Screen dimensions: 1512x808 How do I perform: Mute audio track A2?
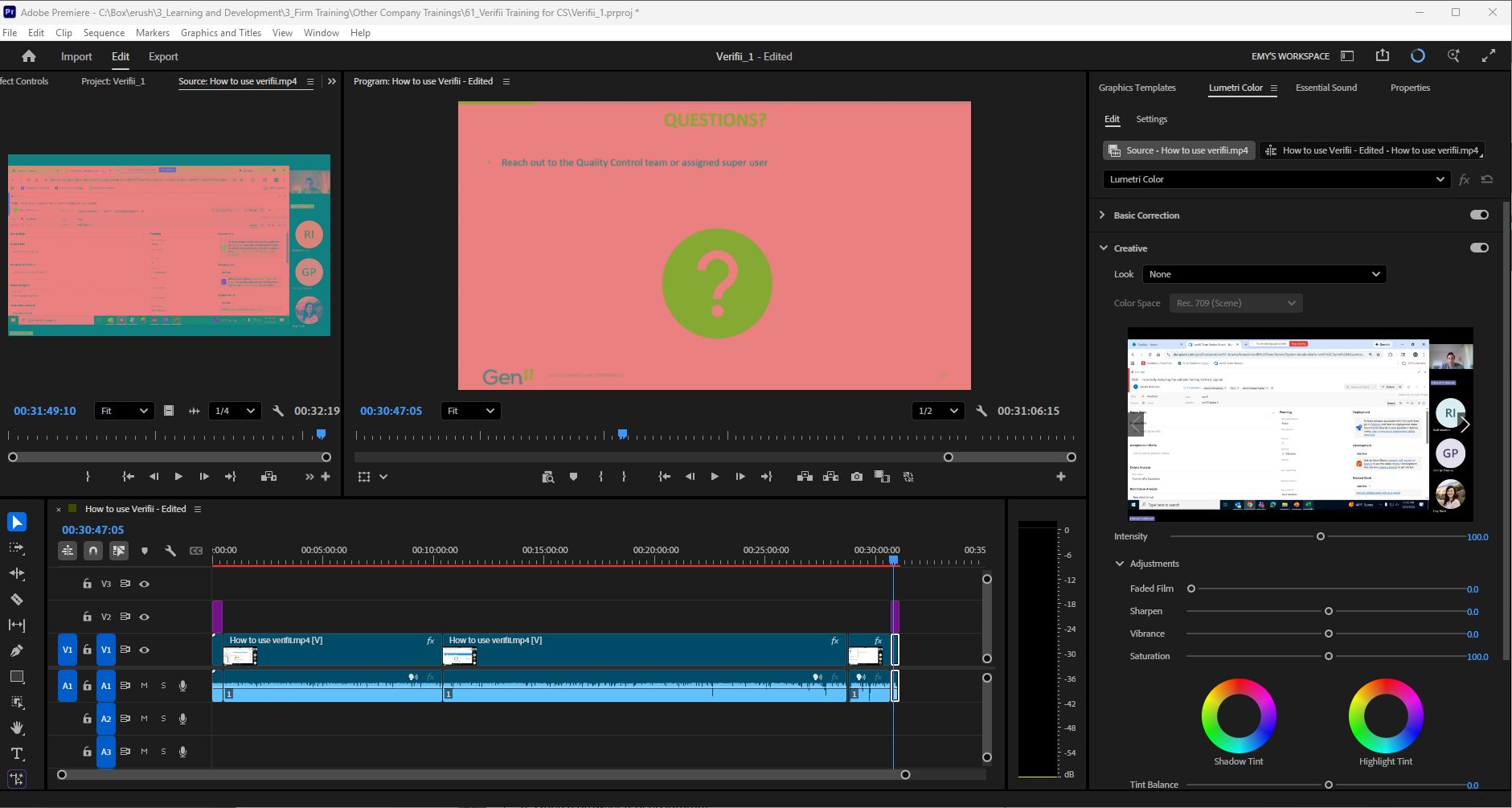coord(144,718)
